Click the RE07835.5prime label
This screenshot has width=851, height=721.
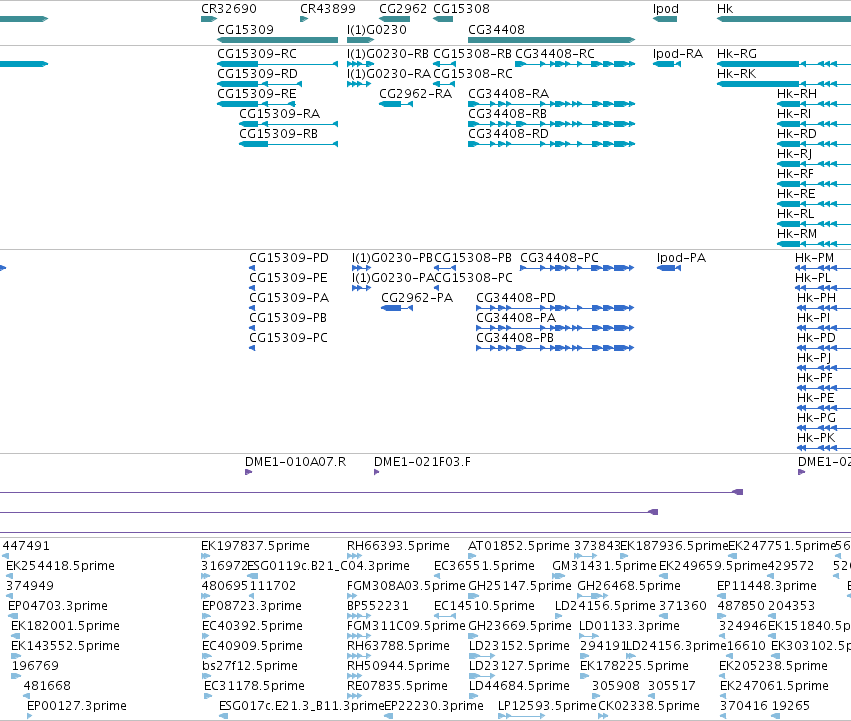point(397,686)
